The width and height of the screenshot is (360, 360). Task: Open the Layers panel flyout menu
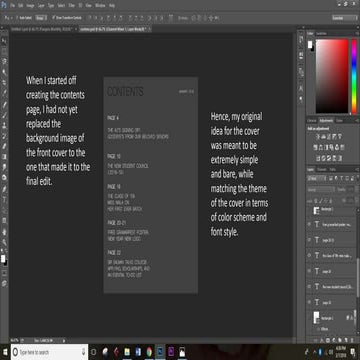coord(356,170)
